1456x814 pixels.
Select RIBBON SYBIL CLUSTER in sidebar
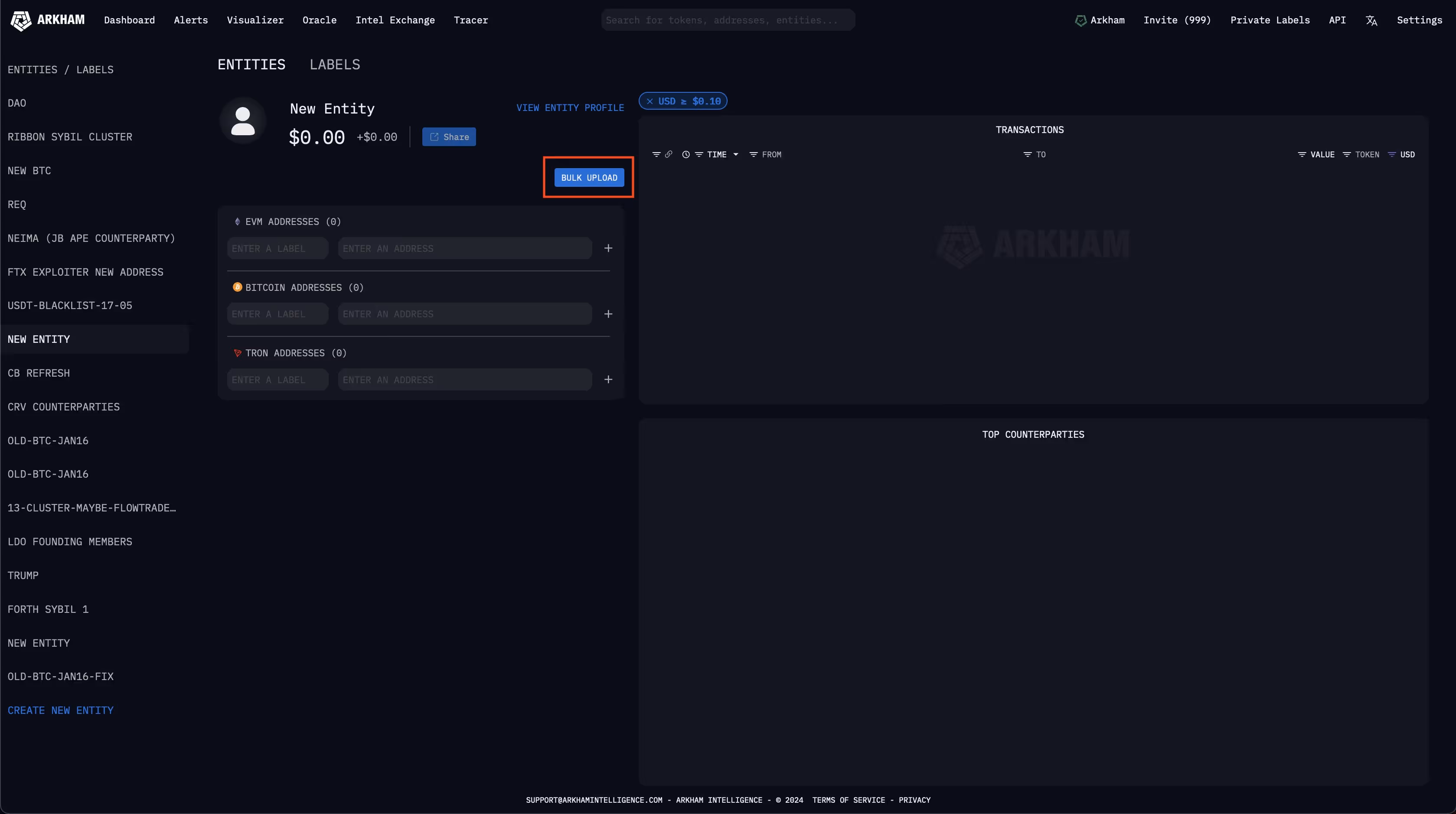69,137
